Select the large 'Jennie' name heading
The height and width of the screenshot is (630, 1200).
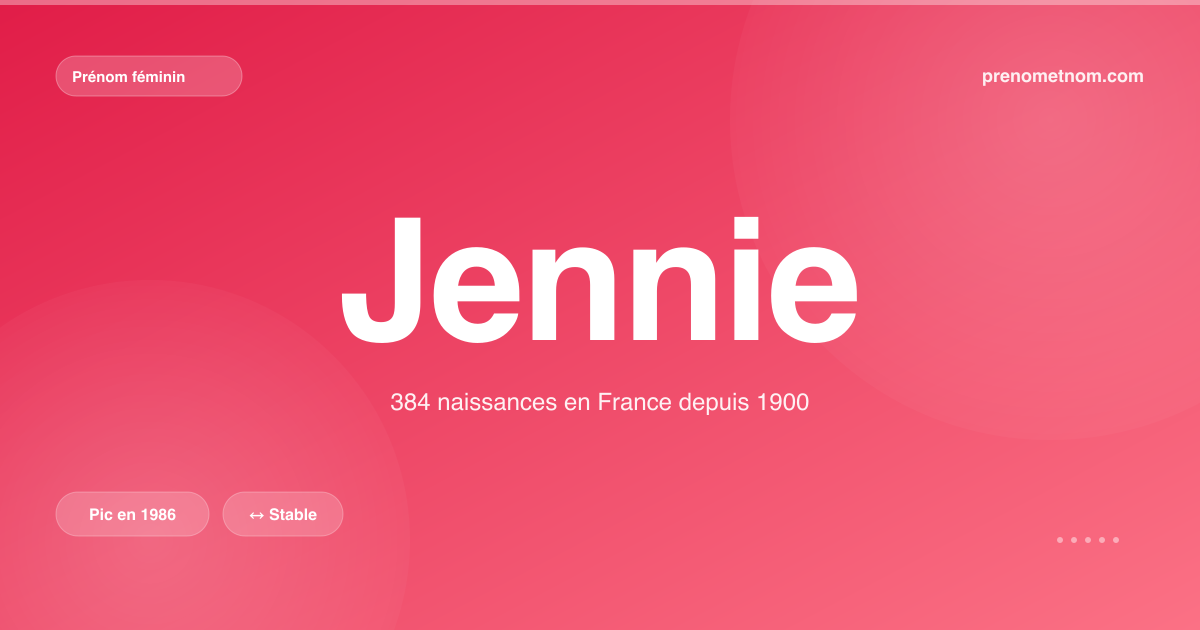(599, 280)
